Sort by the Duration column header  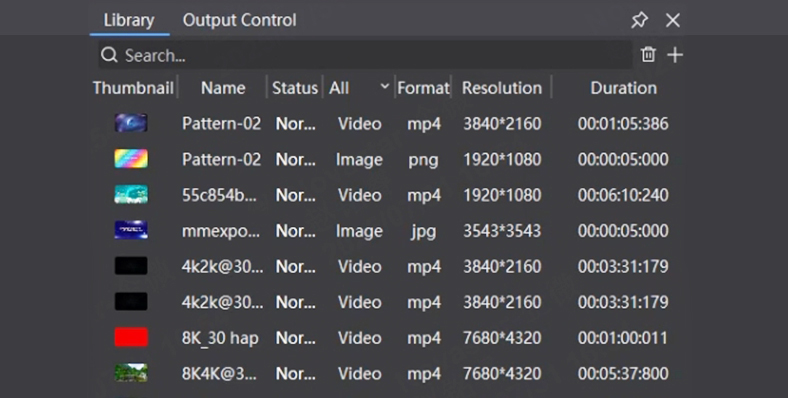(x=623, y=88)
